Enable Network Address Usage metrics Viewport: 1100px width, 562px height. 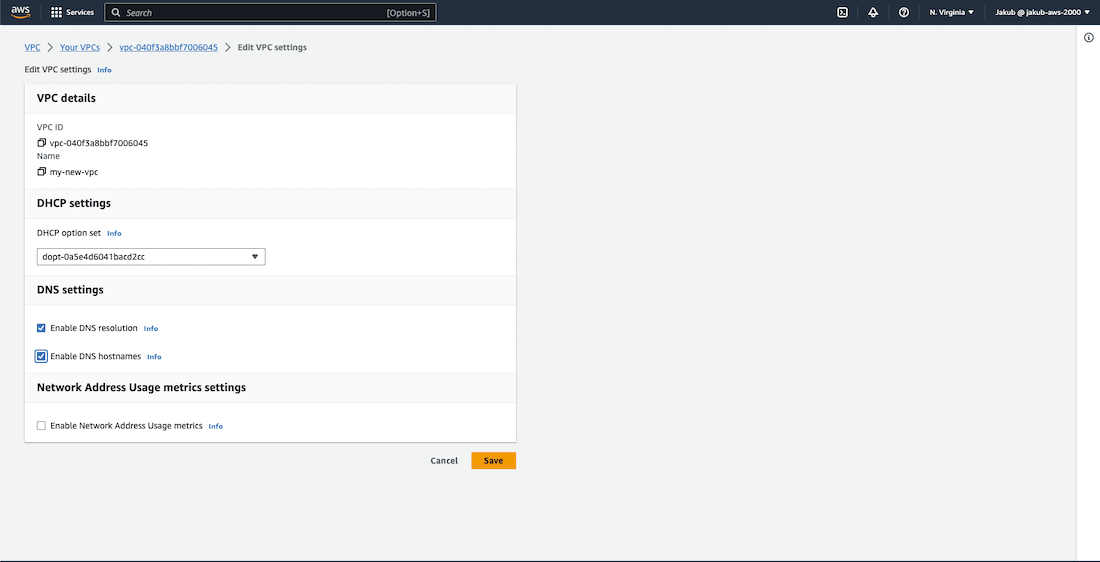41,426
